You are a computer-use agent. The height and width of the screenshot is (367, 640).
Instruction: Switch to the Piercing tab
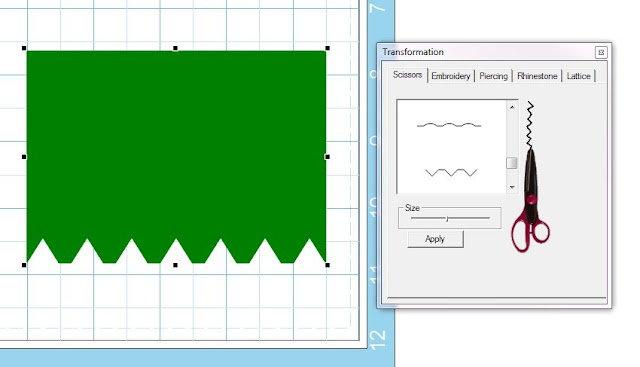coord(493,76)
